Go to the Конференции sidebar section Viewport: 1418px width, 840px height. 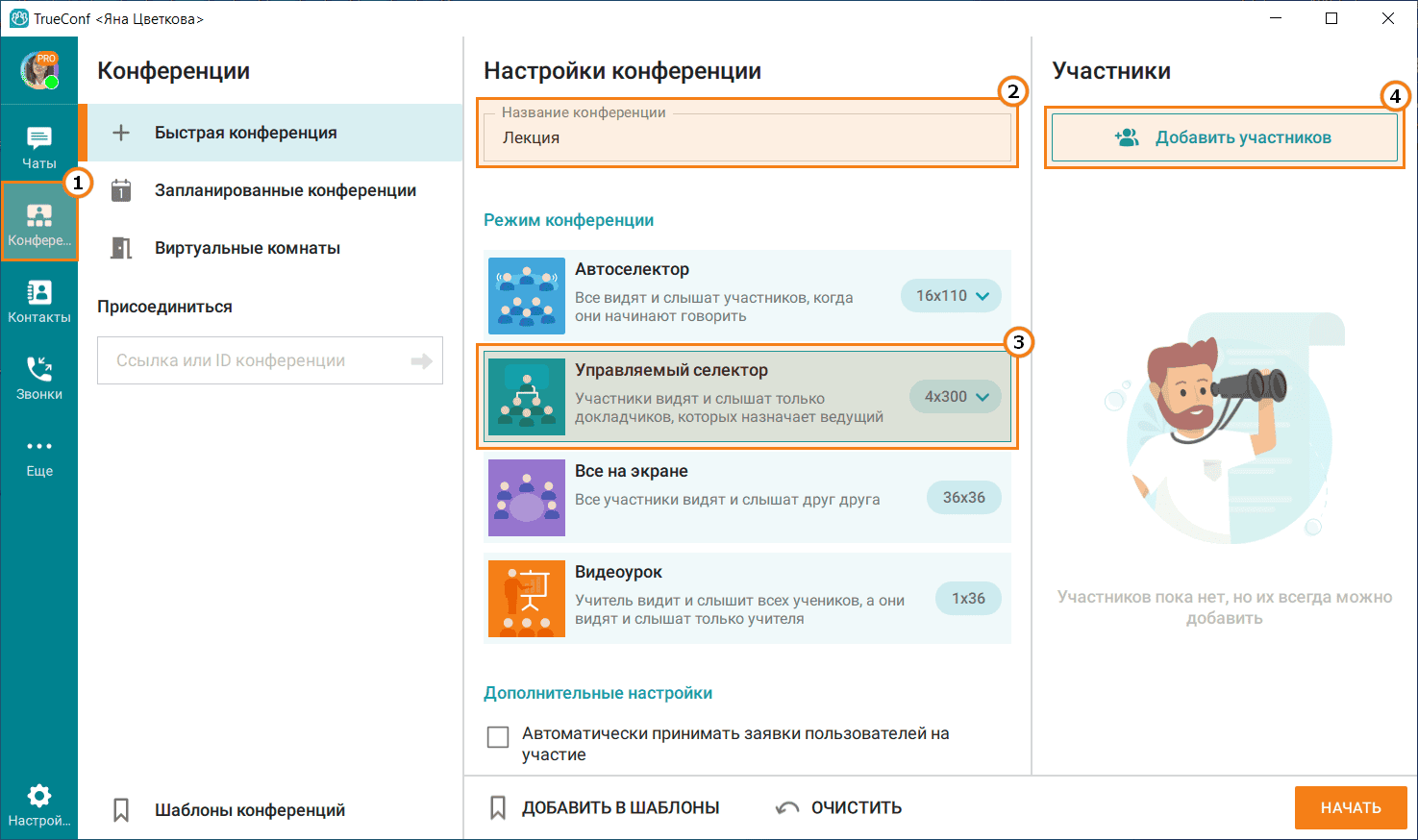tap(39, 222)
